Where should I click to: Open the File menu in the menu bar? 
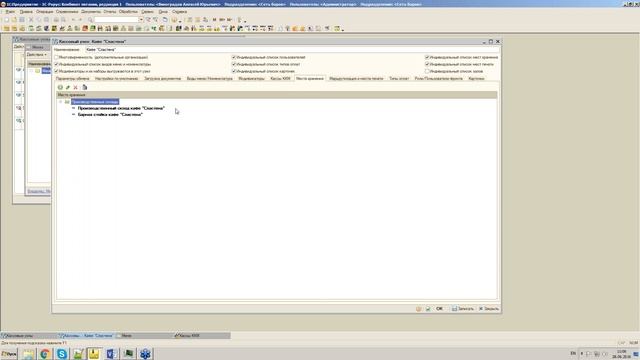point(10,12)
